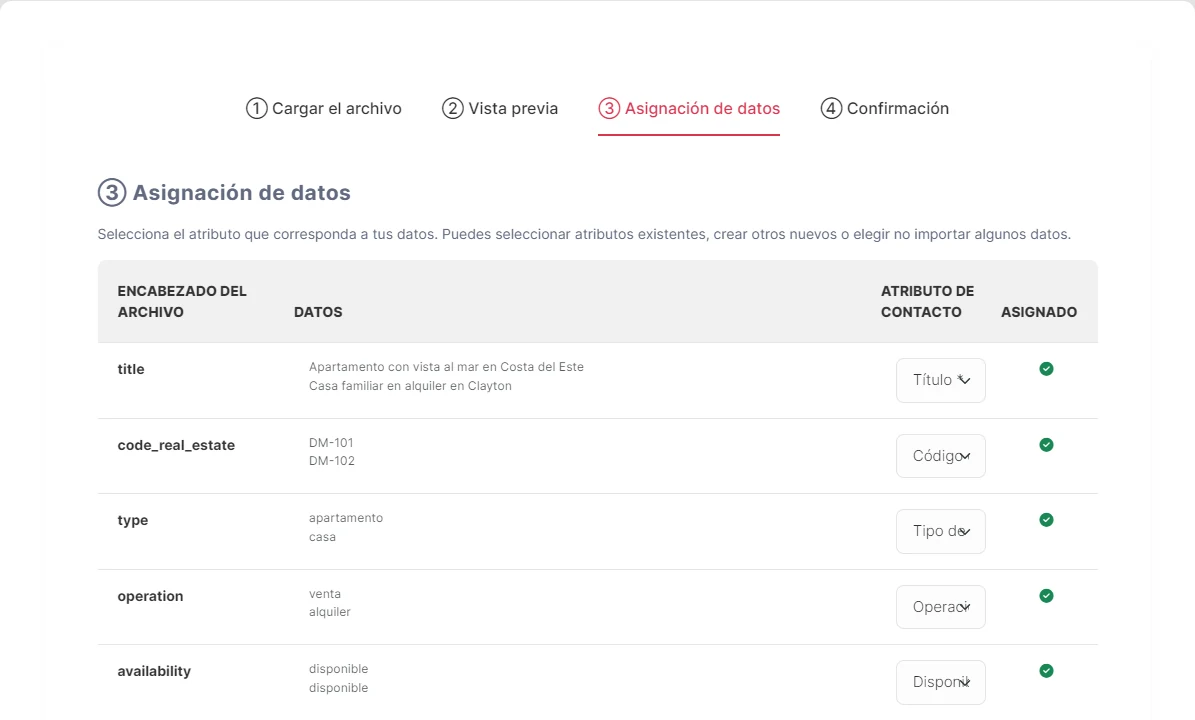This screenshot has width=1195, height=720.
Task: Click the ASIGNADO column header
Action: [1039, 312]
